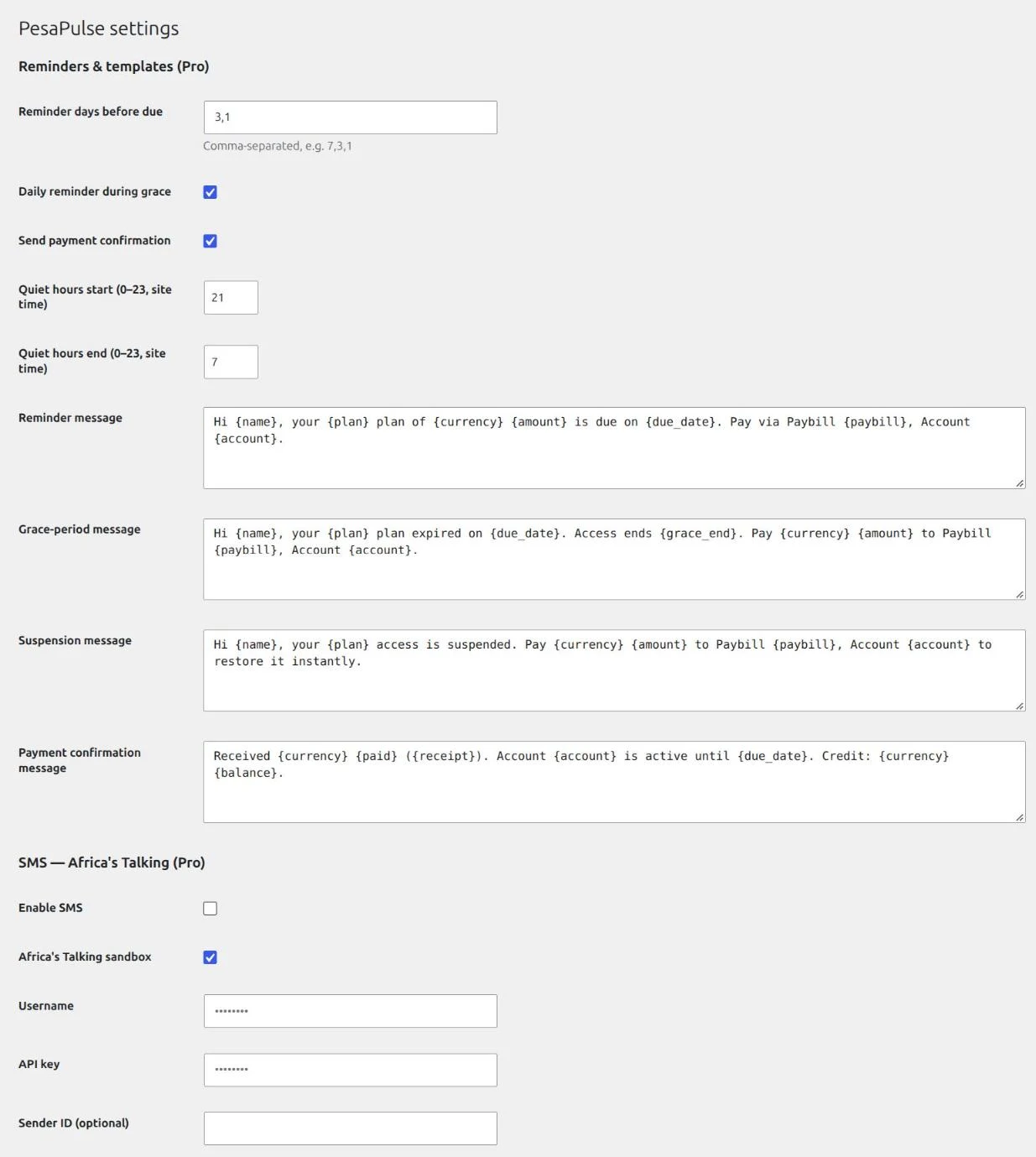Click inside the Grace-period message textarea

614,560
